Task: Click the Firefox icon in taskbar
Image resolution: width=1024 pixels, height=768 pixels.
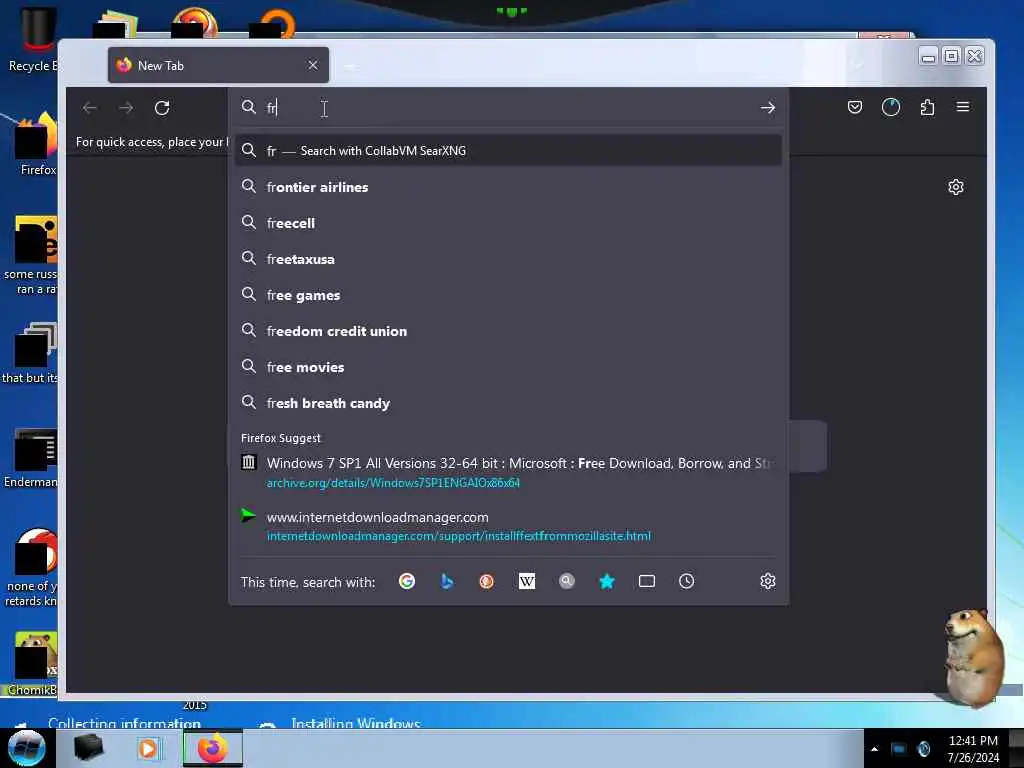Action: 212,748
